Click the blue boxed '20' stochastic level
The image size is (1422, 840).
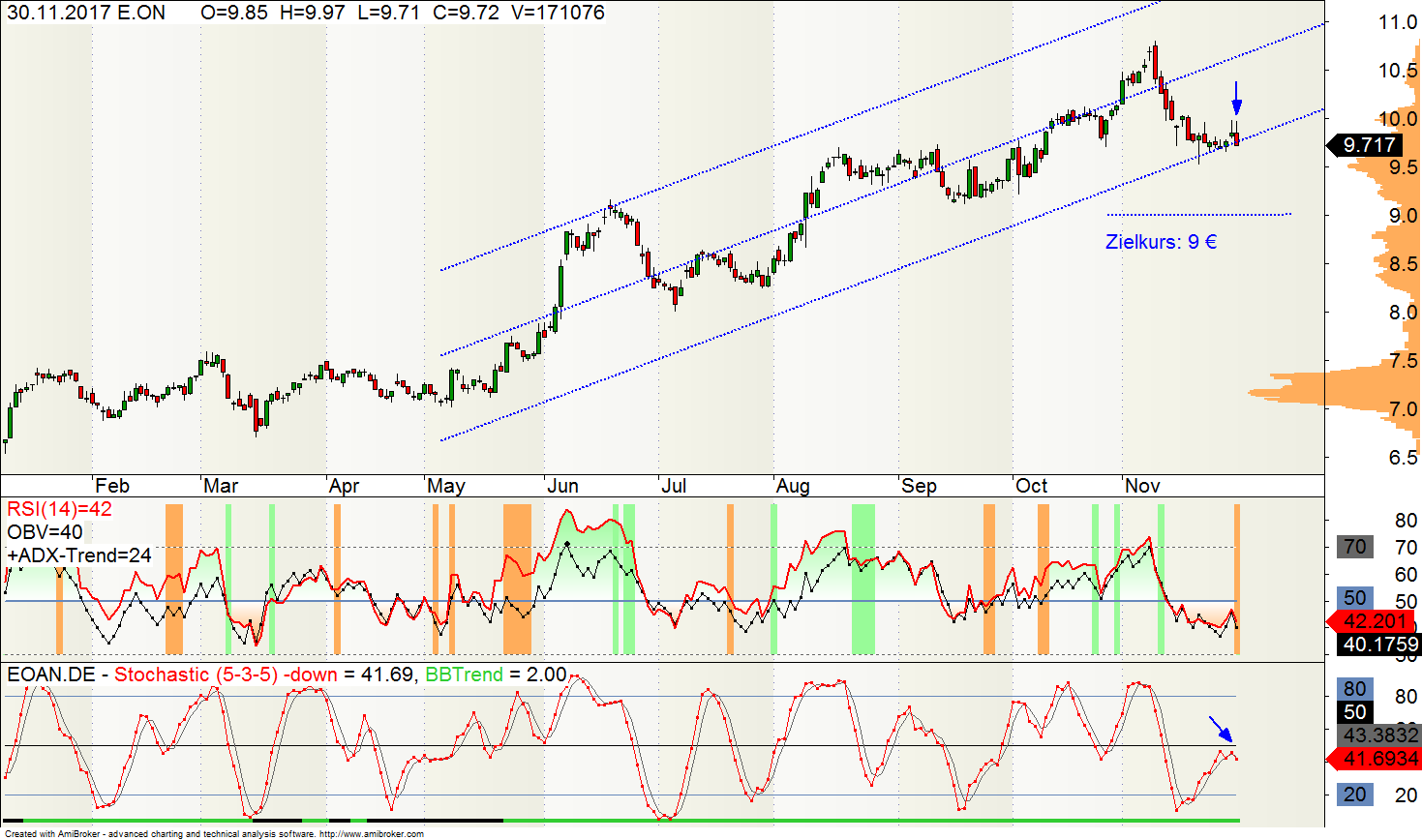click(1355, 795)
